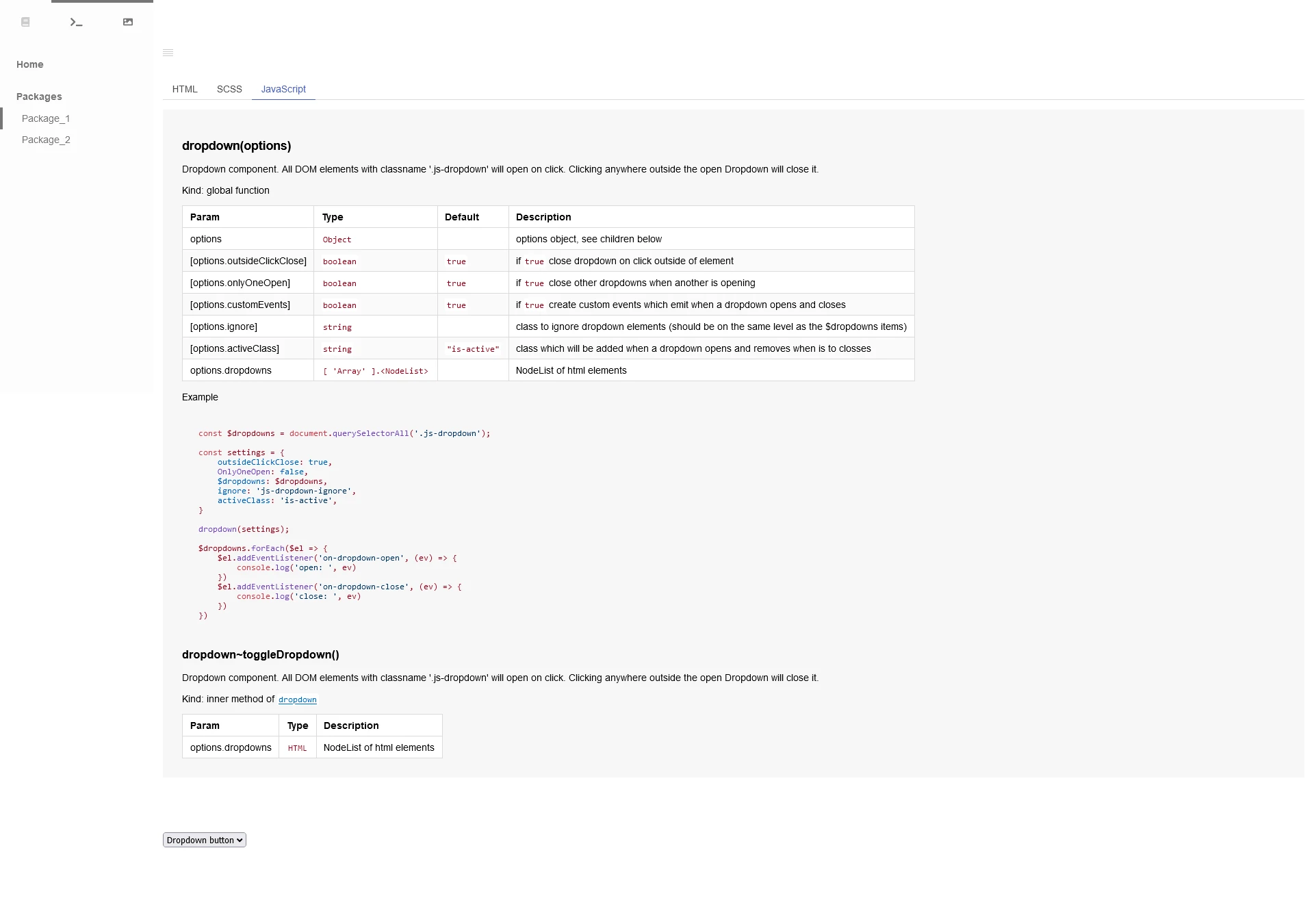
Task: Switch to the HTML tab
Action: tap(185, 89)
